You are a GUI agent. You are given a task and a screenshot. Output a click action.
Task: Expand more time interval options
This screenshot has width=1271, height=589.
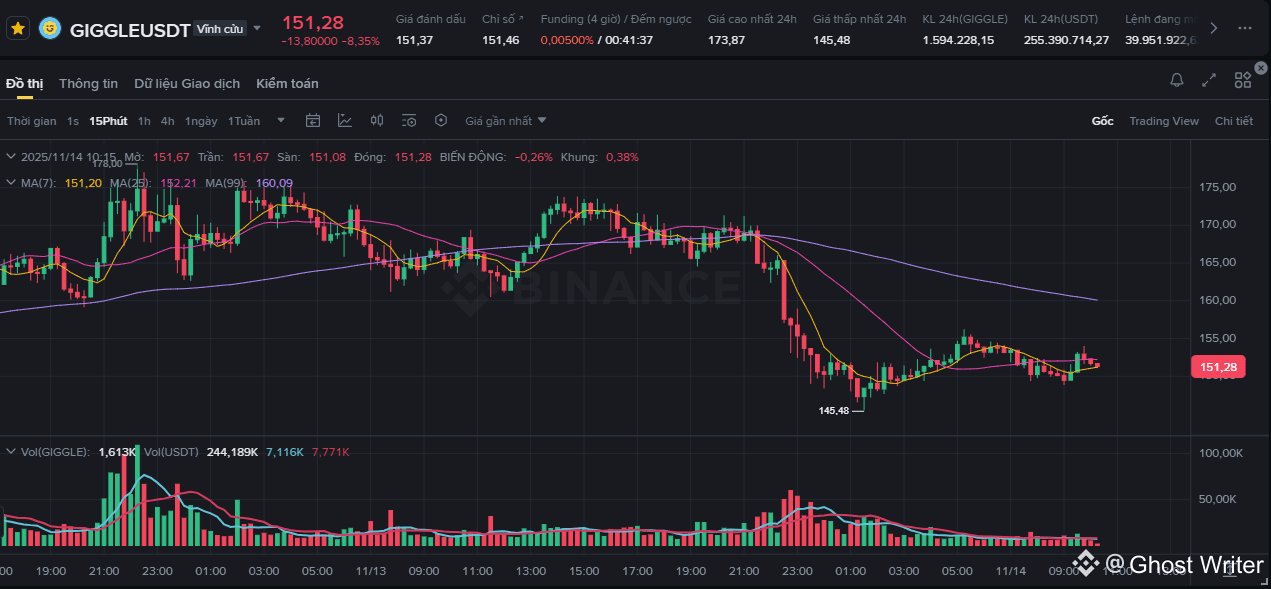click(x=281, y=121)
